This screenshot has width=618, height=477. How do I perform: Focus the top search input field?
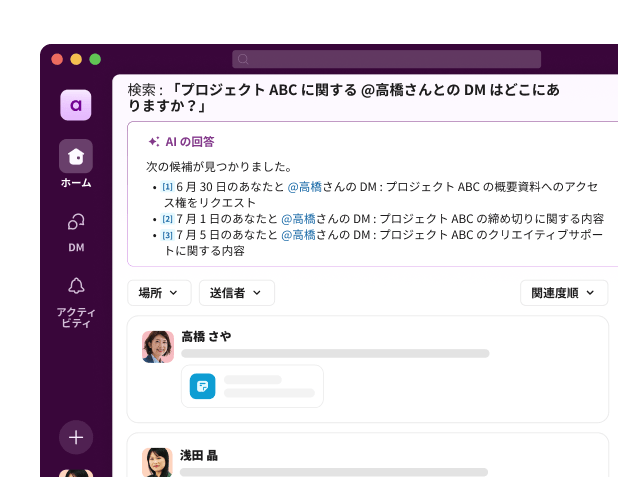386,59
